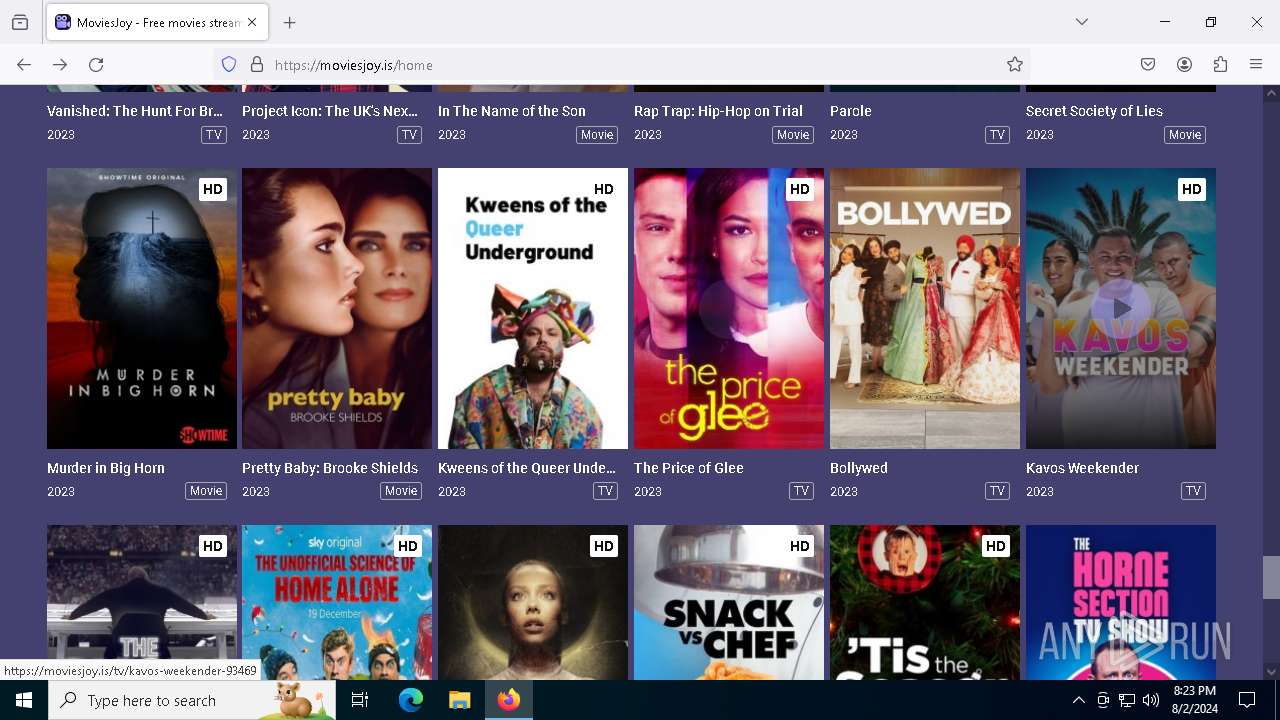Open recent browsing Firefox View icon
The image size is (1280, 720).
pos(20,22)
